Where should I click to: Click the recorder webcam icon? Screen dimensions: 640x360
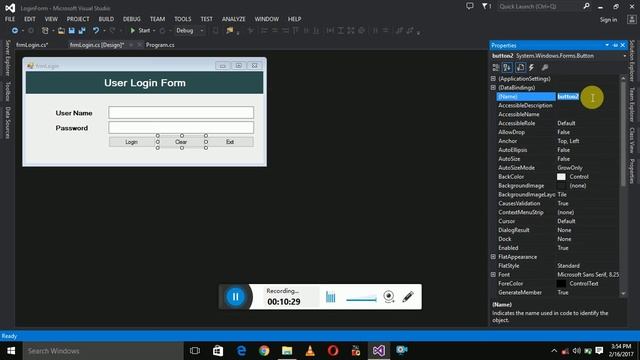tap(389, 297)
